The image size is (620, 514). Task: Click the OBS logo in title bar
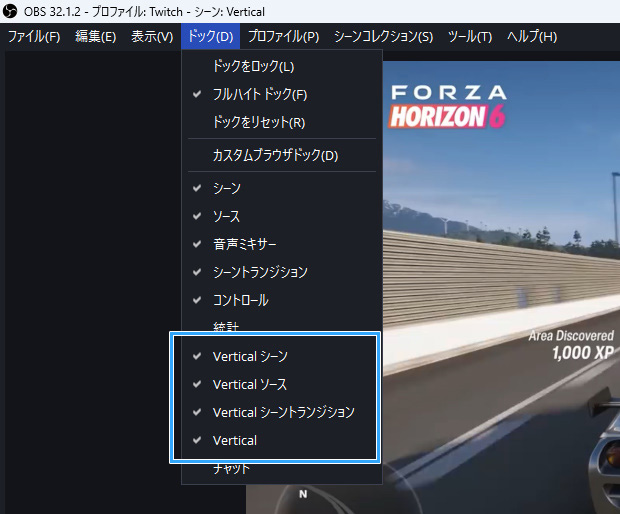(10, 11)
